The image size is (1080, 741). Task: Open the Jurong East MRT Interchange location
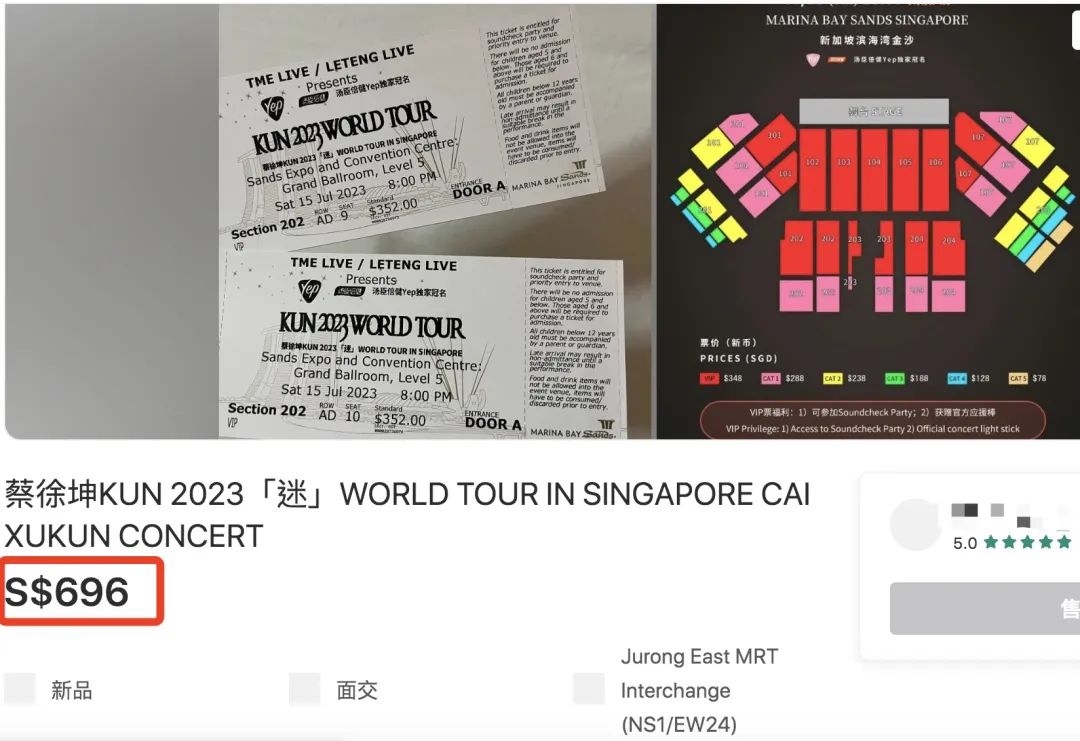coord(699,690)
